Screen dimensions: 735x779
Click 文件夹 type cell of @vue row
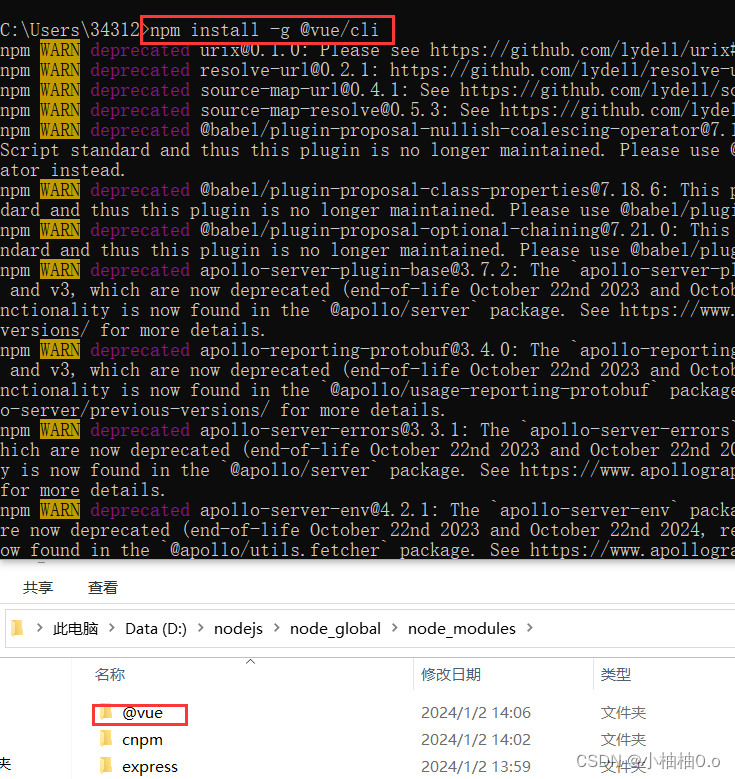[623, 713]
